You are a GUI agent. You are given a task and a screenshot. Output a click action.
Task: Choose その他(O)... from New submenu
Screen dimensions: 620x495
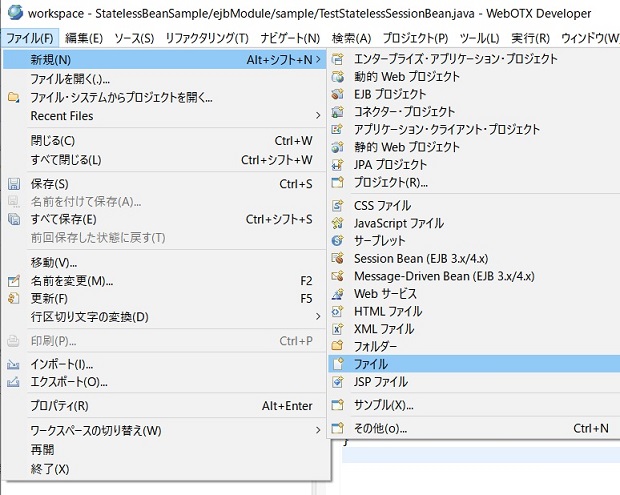click(380, 429)
